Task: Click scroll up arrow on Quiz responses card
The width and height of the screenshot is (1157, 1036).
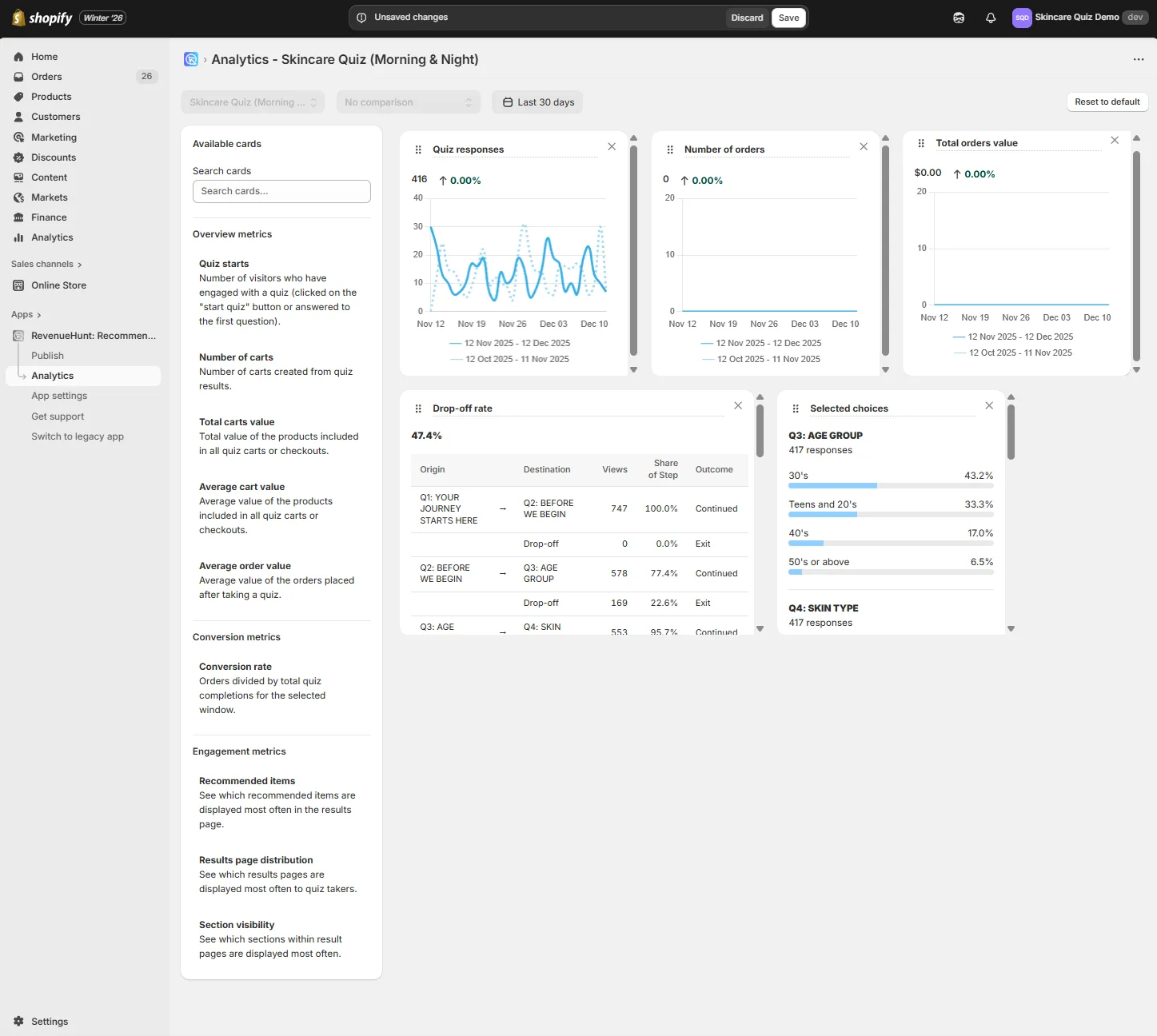Action: 634,138
